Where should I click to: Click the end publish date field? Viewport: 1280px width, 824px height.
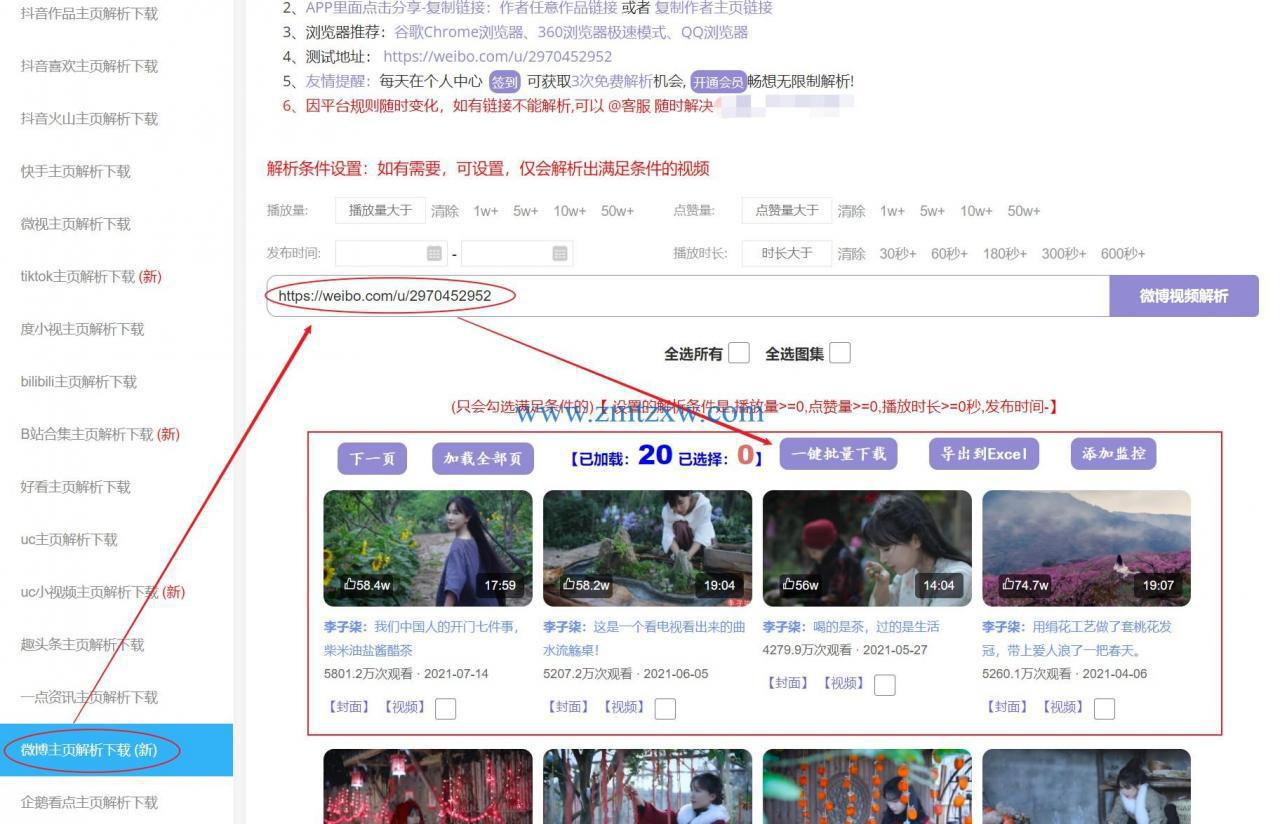pyautogui.click(x=517, y=254)
